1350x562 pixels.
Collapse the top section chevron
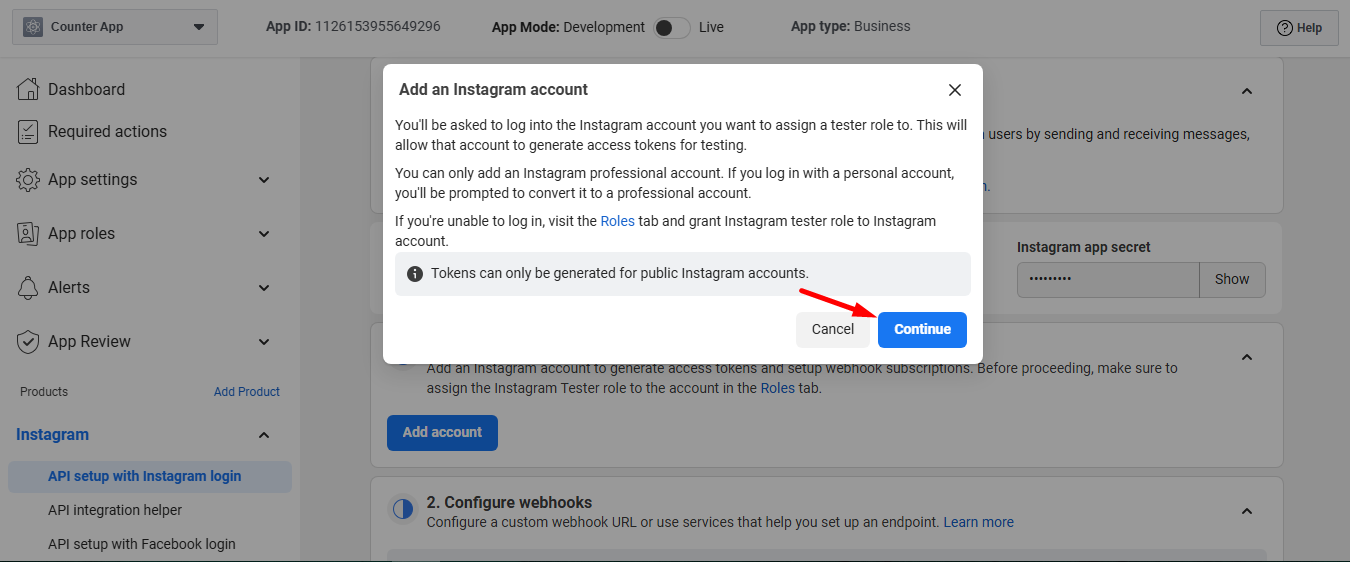[x=1247, y=91]
